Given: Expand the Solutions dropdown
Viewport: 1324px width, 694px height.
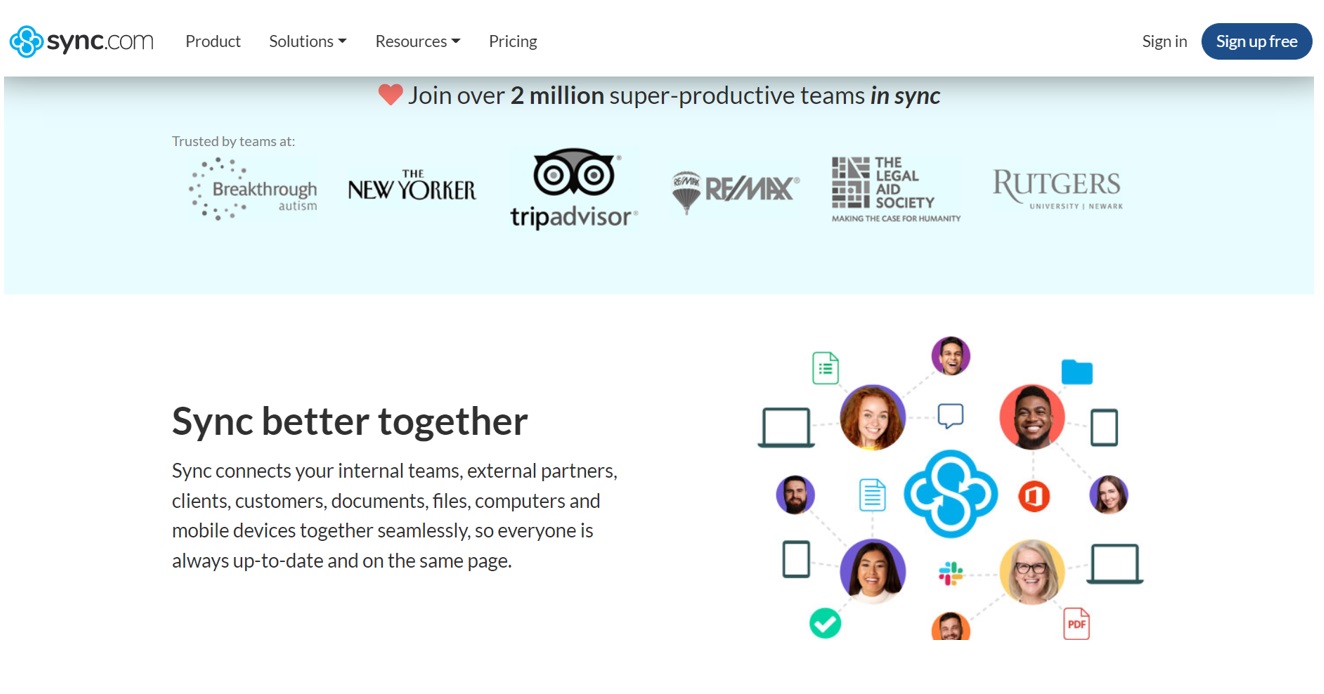Looking at the screenshot, I should click(308, 41).
